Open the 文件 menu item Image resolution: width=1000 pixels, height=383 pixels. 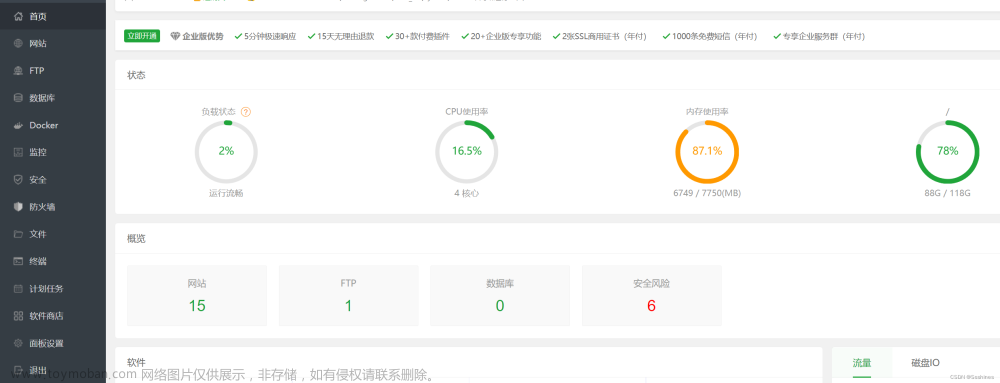tap(53, 234)
